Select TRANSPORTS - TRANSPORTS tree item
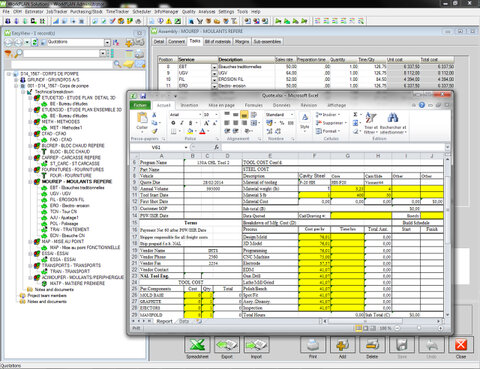 tap(71, 265)
